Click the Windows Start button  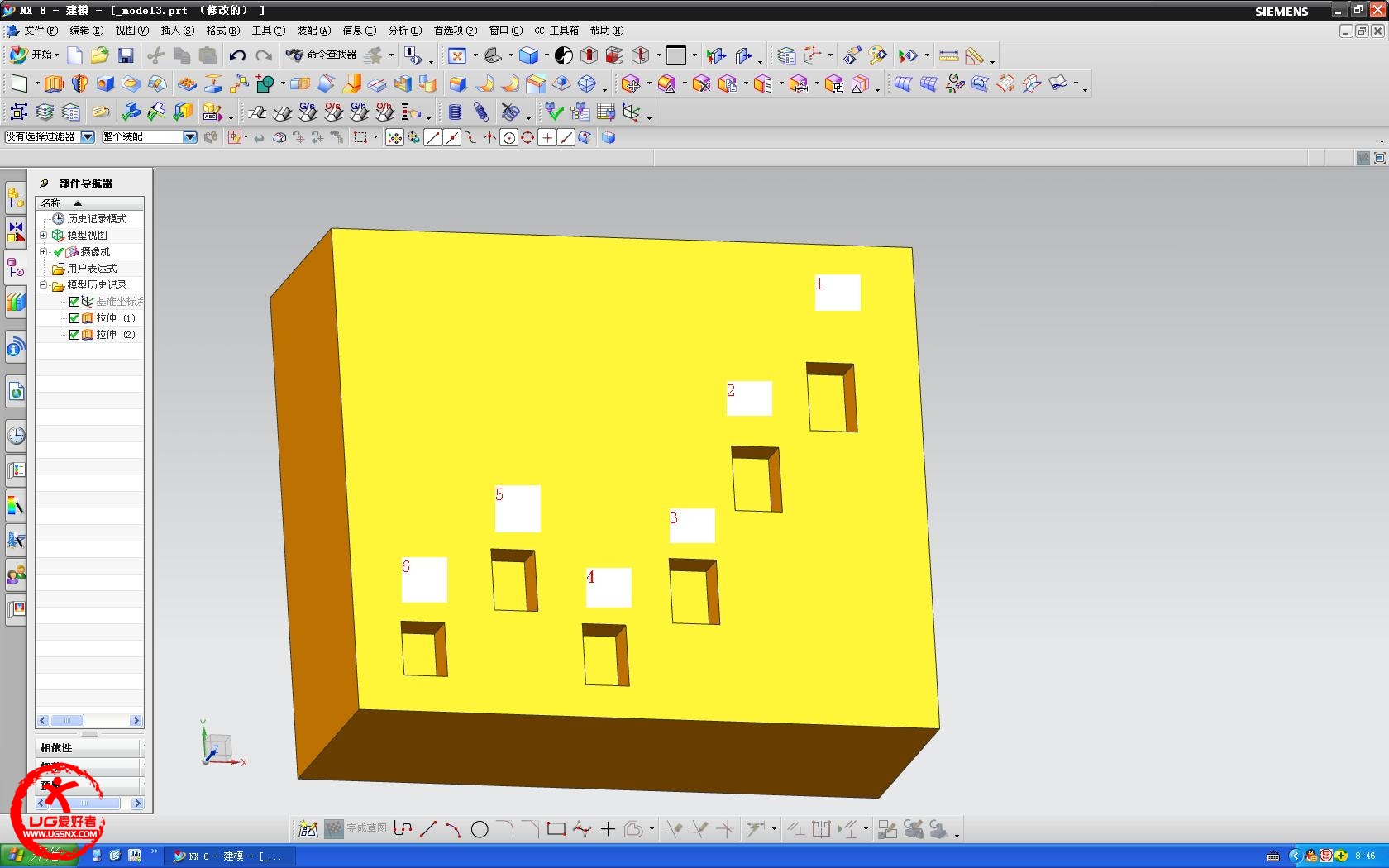point(39,856)
